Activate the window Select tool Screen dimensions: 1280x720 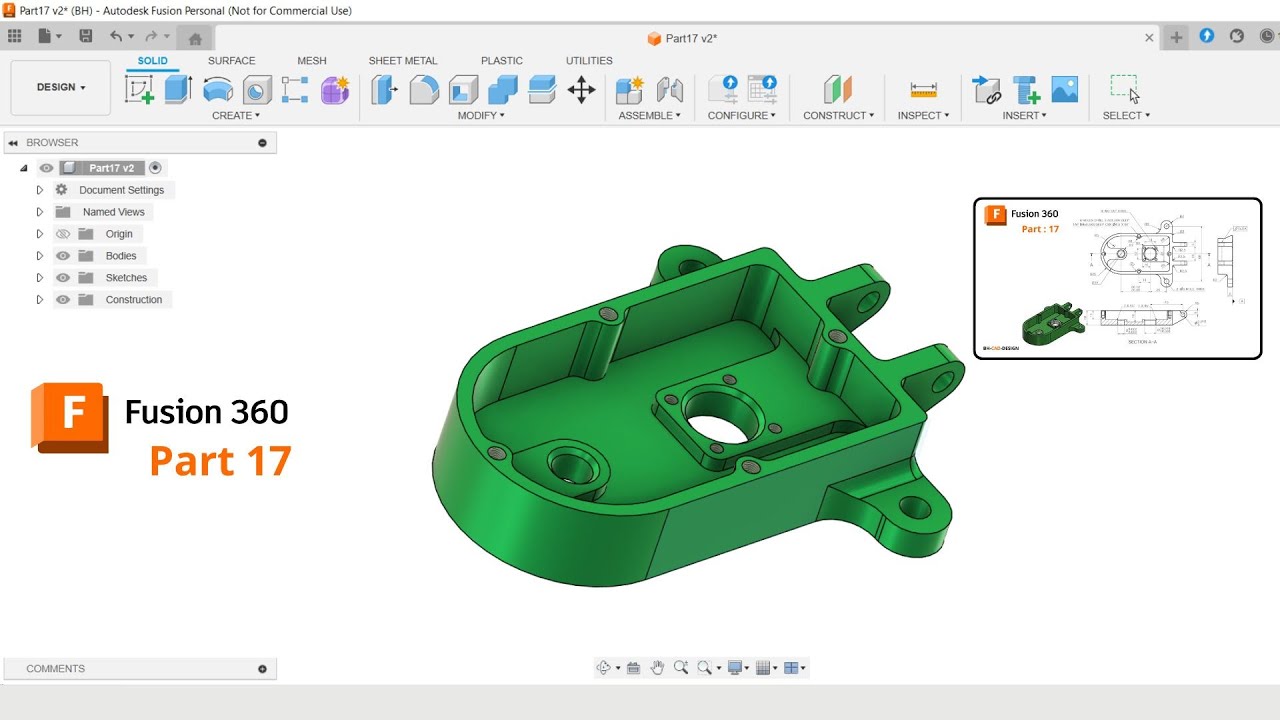pyautogui.click(x=1125, y=89)
